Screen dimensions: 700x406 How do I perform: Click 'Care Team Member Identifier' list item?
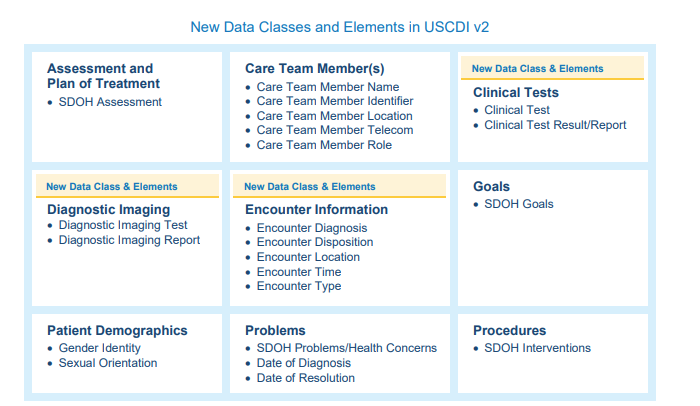[335, 101]
